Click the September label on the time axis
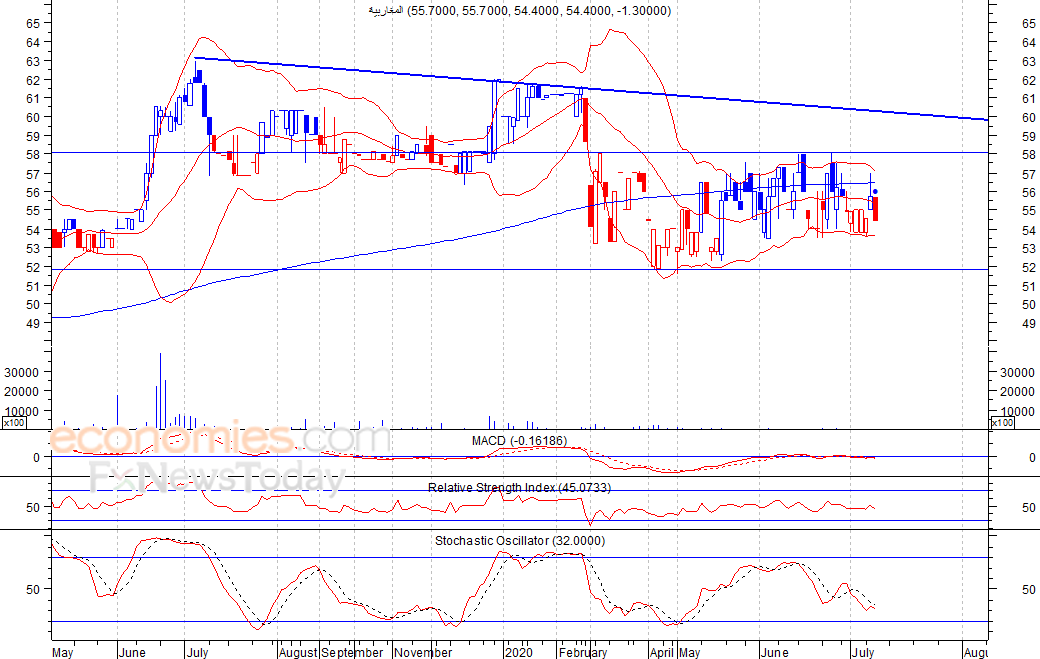 pyautogui.click(x=352, y=652)
